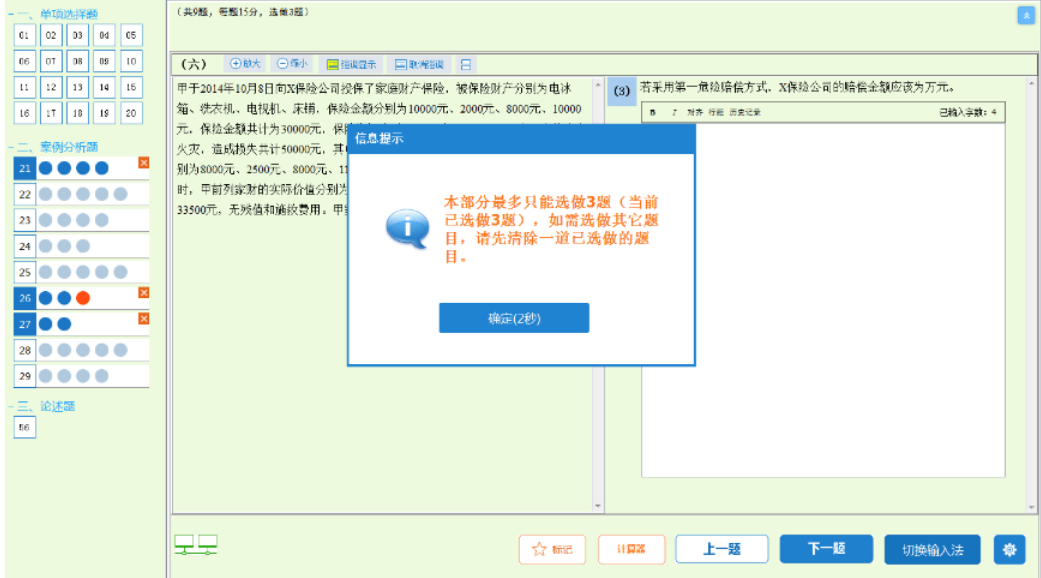Click the down arrow of the answer pane scrollbar
1041x578 pixels.
coord(1031,508)
